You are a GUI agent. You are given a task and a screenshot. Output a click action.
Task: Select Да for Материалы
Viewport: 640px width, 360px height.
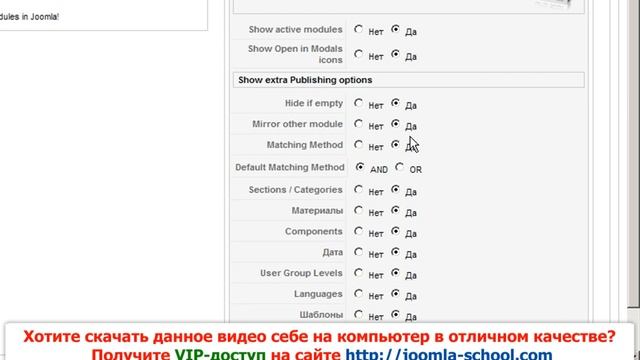(395, 210)
